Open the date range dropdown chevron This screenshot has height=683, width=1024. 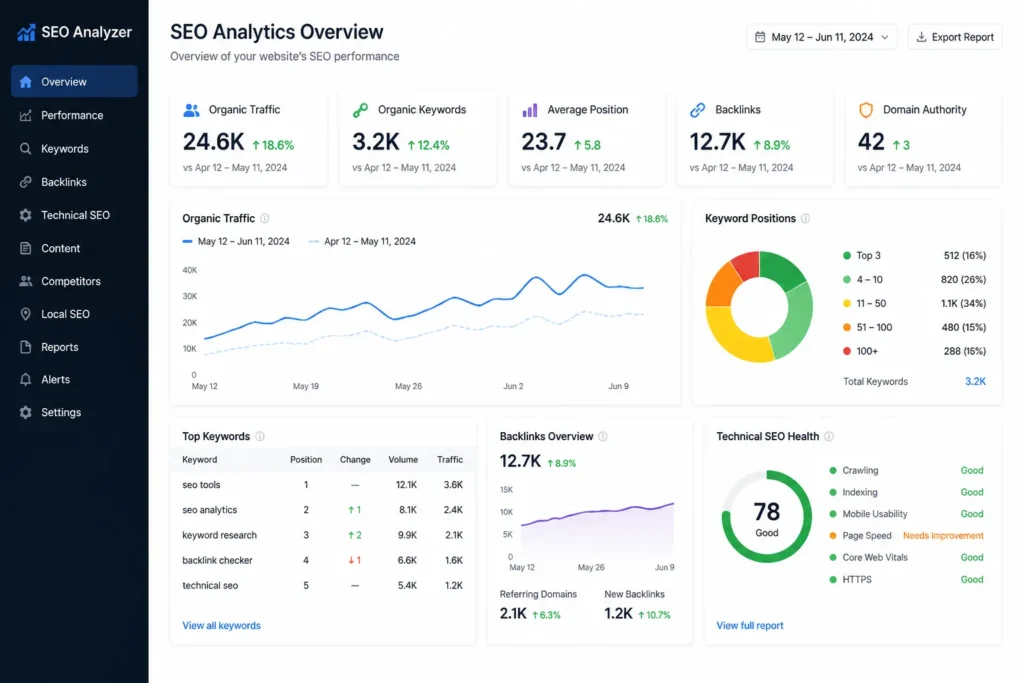pyautogui.click(x=885, y=37)
